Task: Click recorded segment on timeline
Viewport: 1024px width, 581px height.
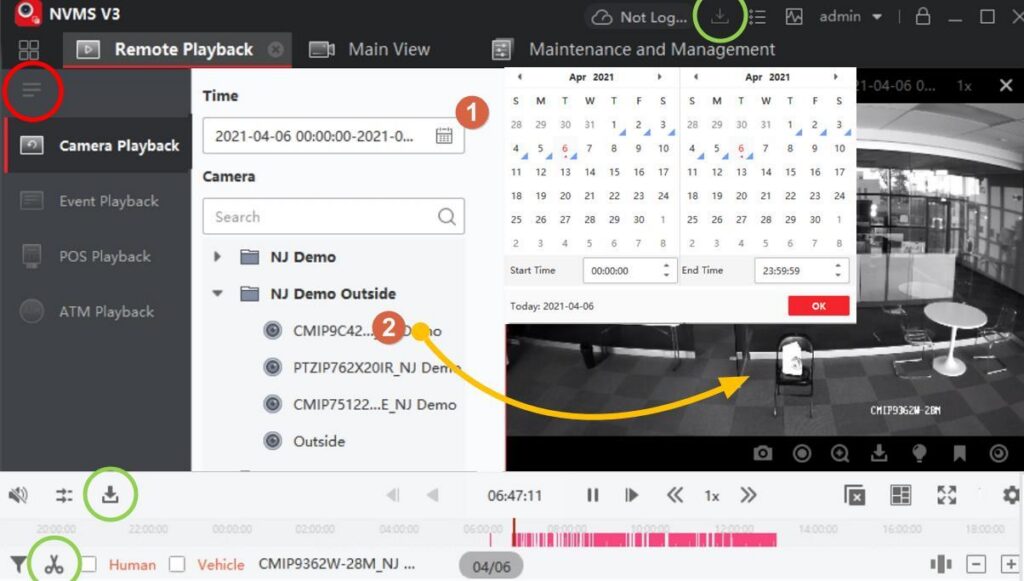Action: 645,539
